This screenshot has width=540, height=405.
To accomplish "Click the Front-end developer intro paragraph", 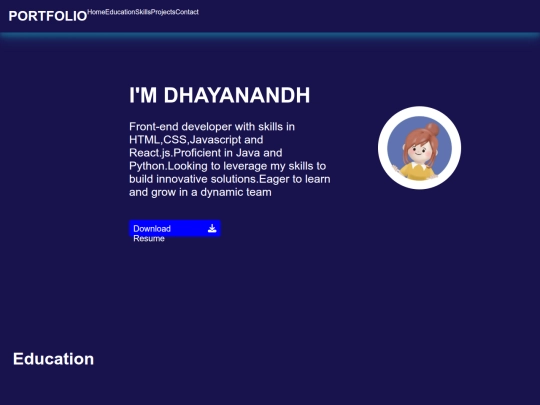I will 230,159.
